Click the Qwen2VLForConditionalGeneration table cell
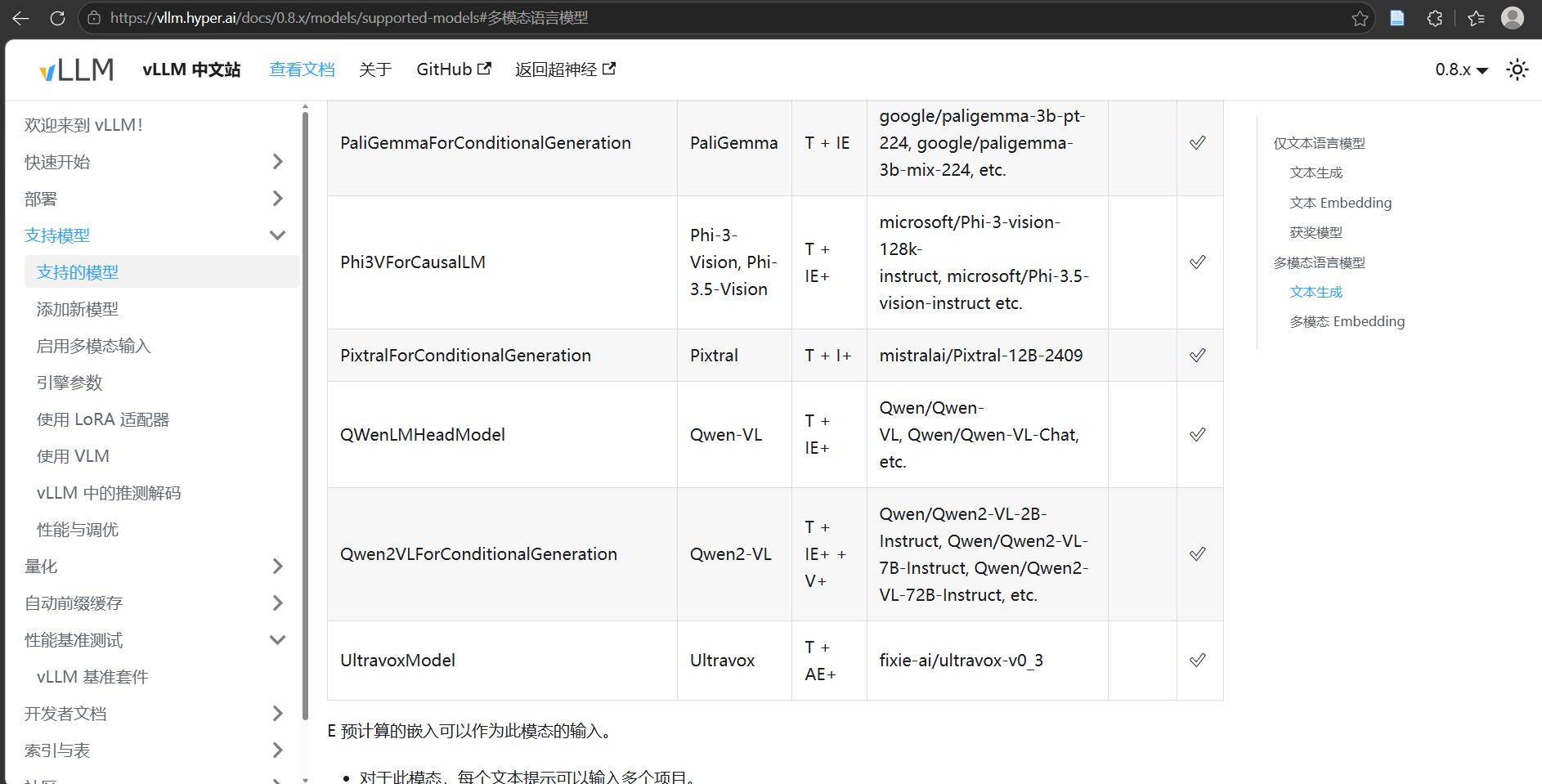 (502, 554)
